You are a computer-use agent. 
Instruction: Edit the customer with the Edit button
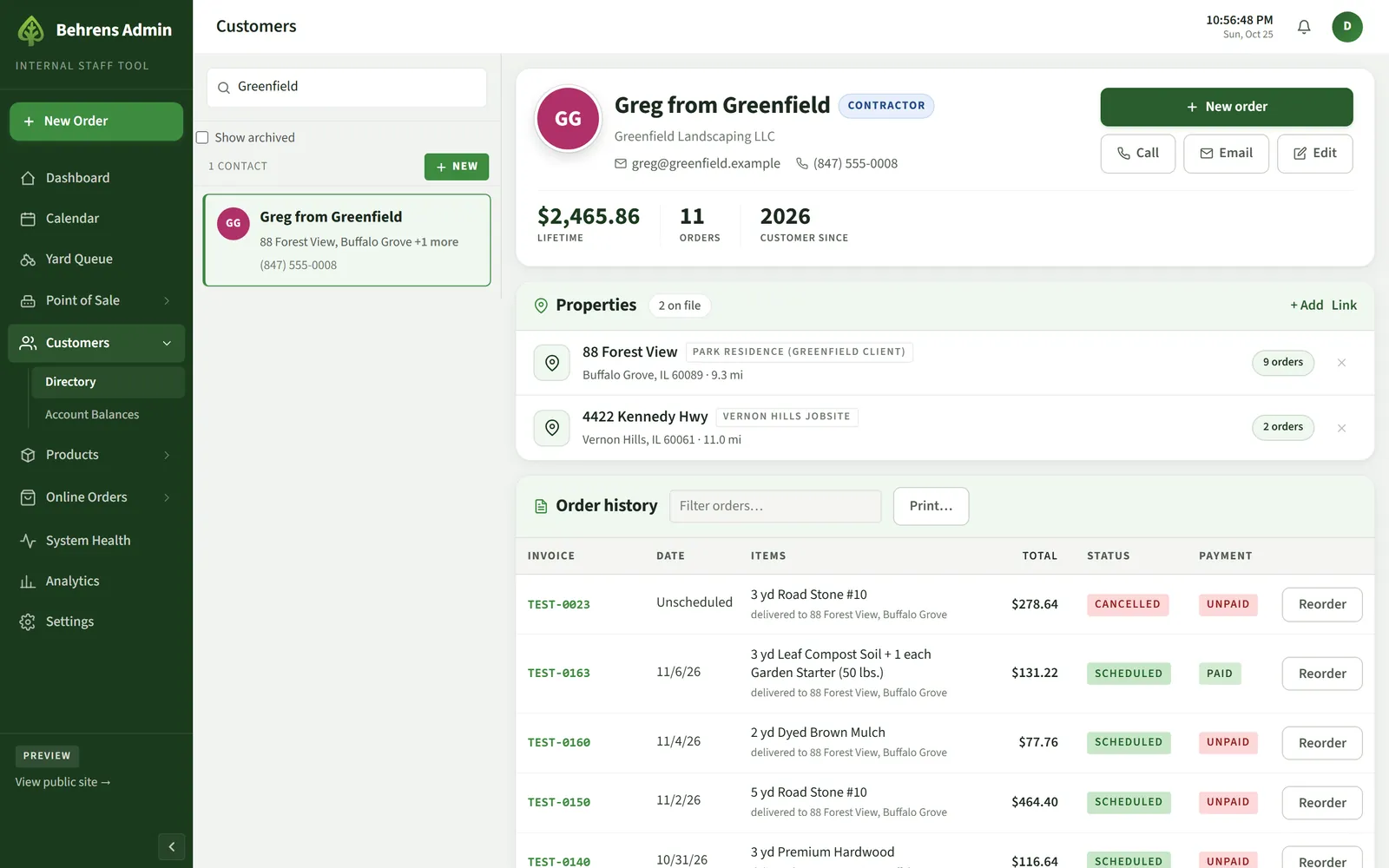click(x=1315, y=154)
